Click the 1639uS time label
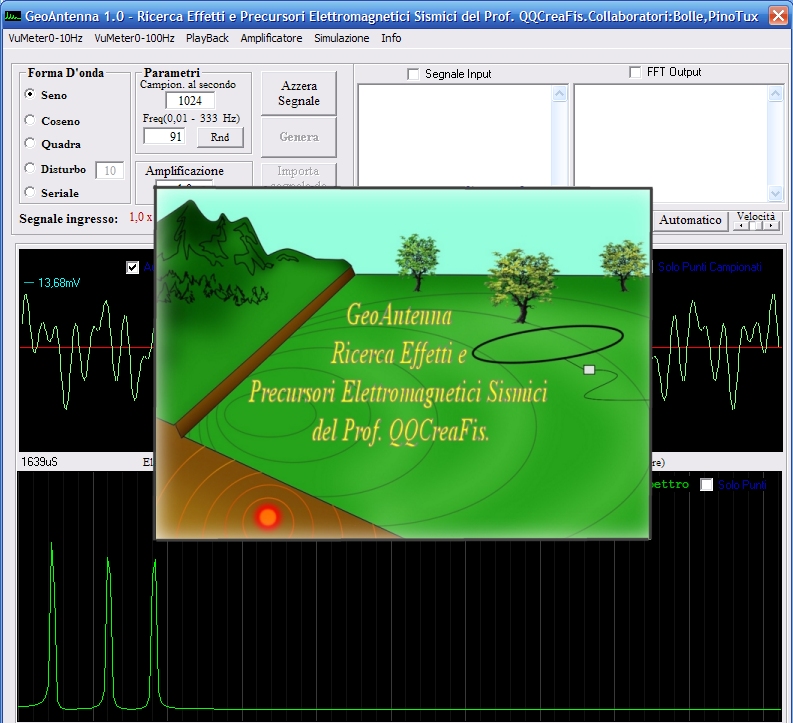Image resolution: width=793 pixels, height=723 pixels. coord(39,462)
